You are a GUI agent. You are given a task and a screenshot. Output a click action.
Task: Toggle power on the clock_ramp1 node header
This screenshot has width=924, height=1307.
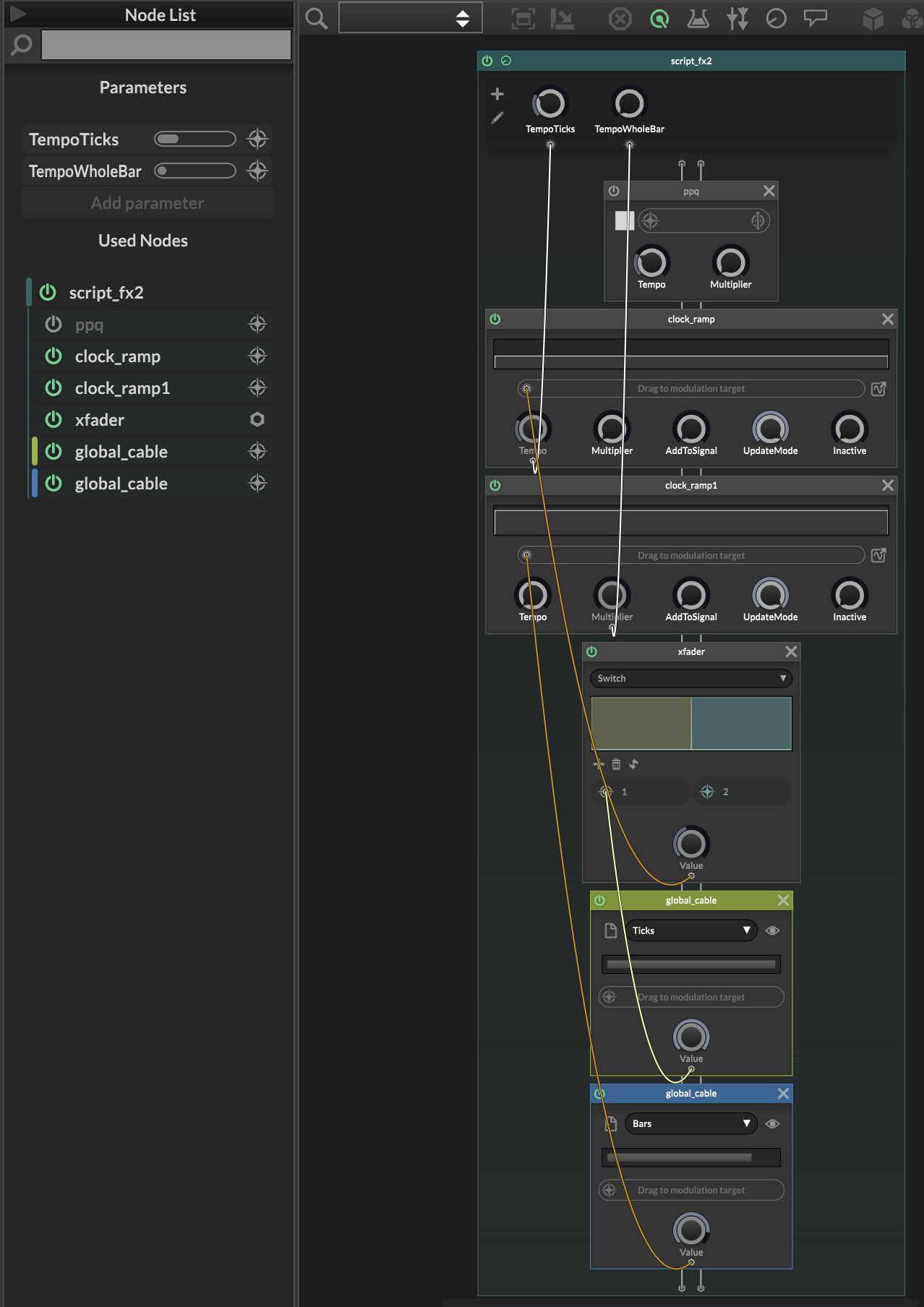[495, 485]
